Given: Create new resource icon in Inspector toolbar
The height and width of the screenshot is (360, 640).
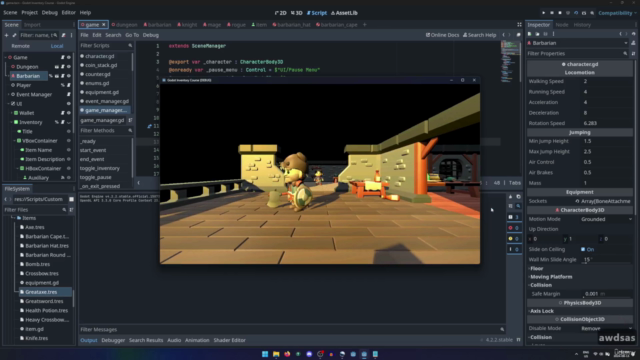Looking at the screenshot, I should (530, 34).
